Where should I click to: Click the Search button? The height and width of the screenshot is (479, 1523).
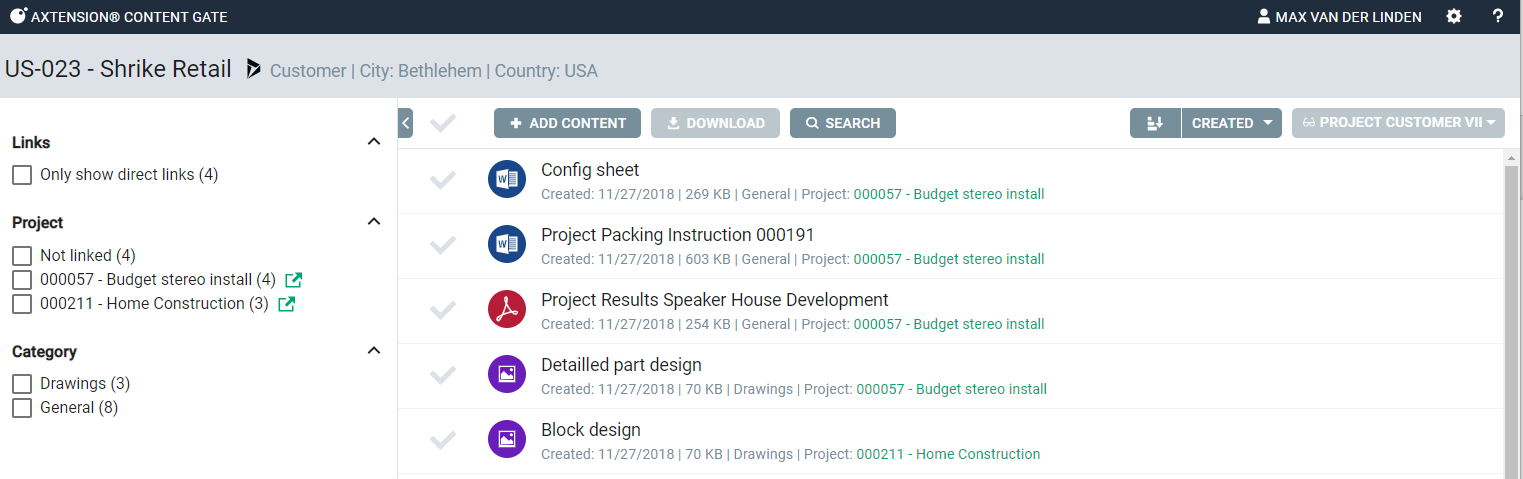point(842,123)
